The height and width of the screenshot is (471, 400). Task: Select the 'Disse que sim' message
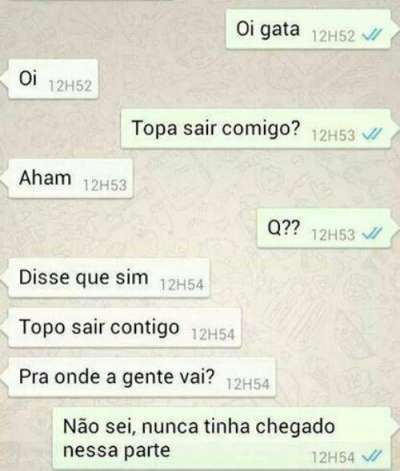109,278
